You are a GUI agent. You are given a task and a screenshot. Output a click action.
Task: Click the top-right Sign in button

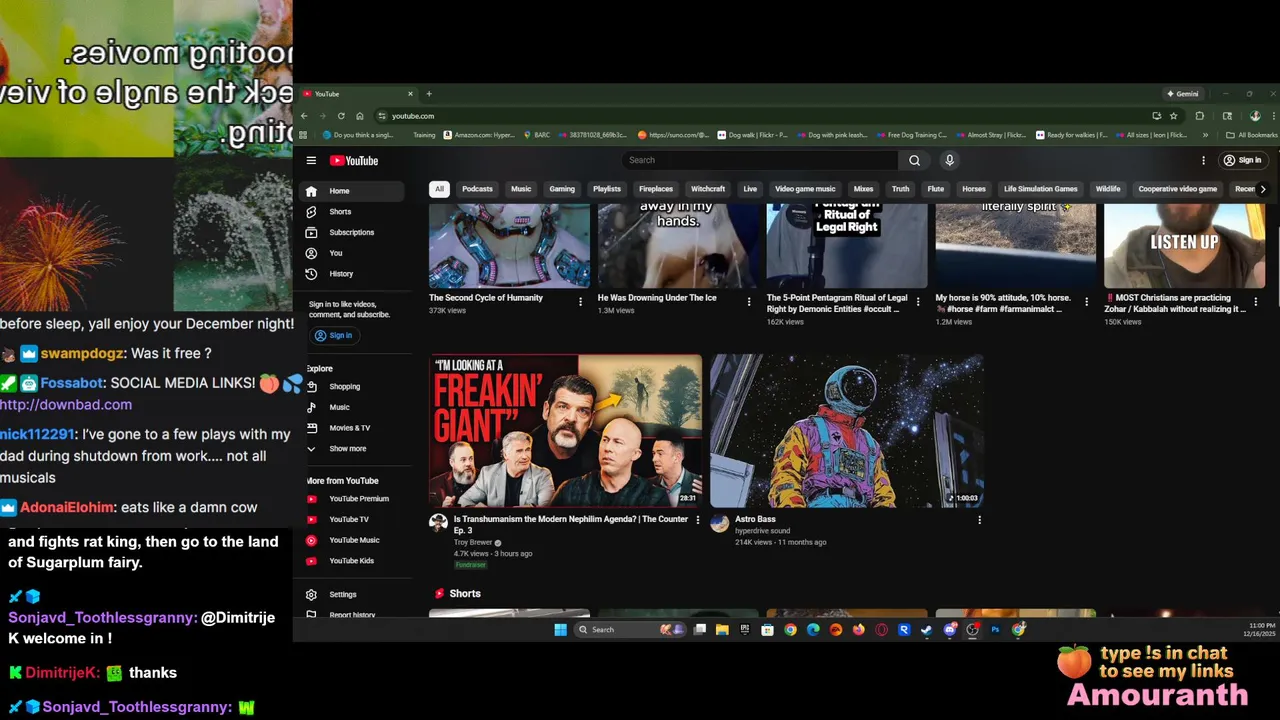point(1242,160)
